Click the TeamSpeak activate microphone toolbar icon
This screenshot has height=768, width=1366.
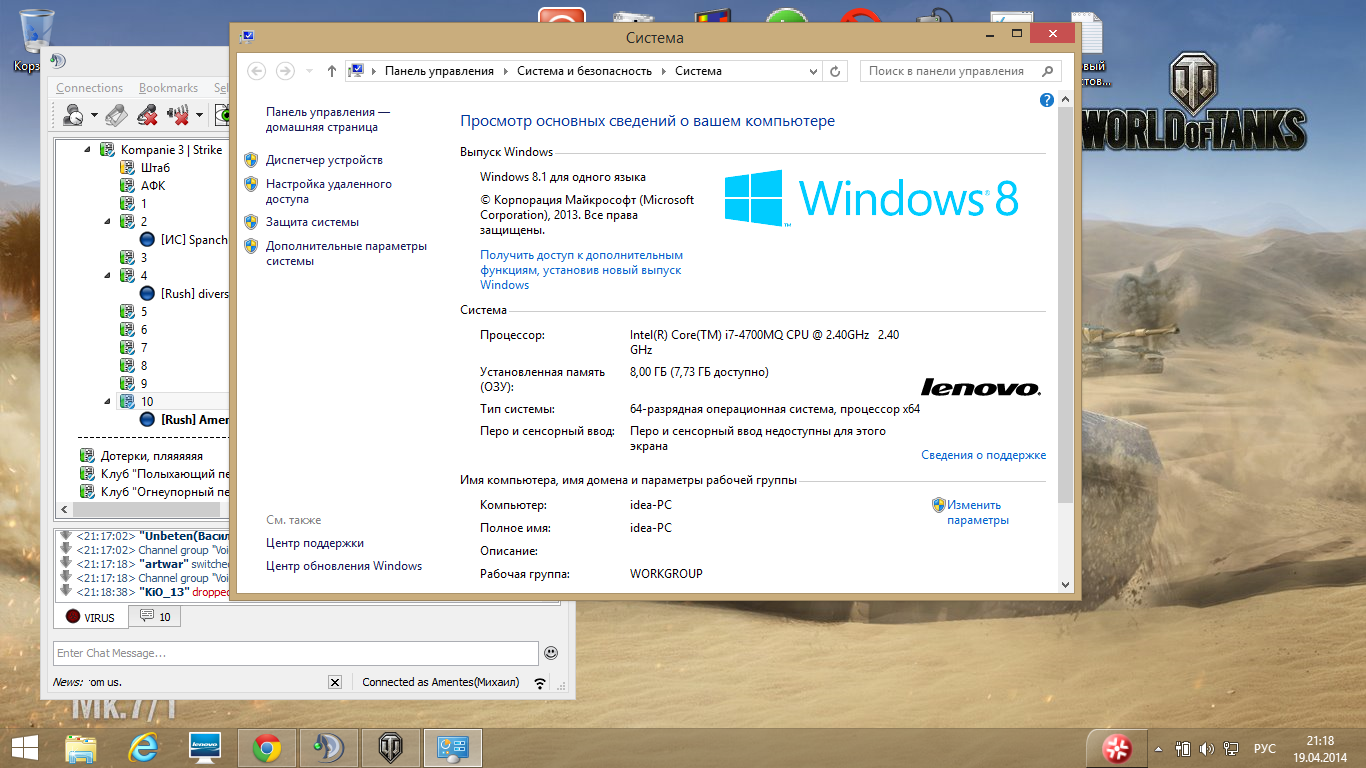pos(116,116)
